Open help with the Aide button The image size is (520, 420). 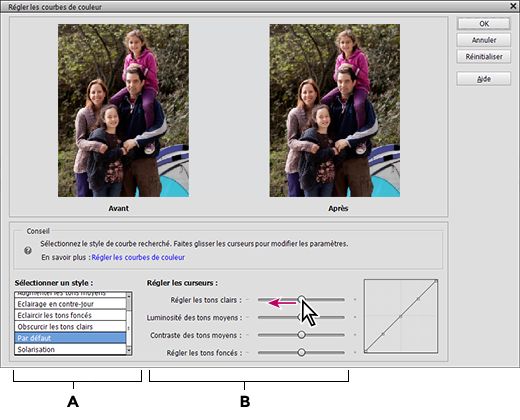pos(484,79)
